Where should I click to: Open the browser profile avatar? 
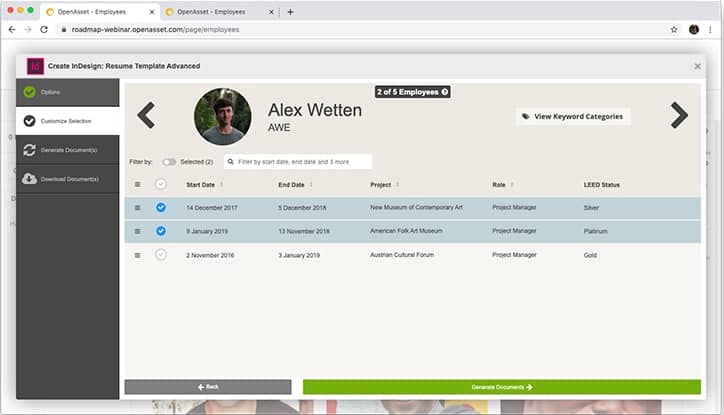[694, 30]
